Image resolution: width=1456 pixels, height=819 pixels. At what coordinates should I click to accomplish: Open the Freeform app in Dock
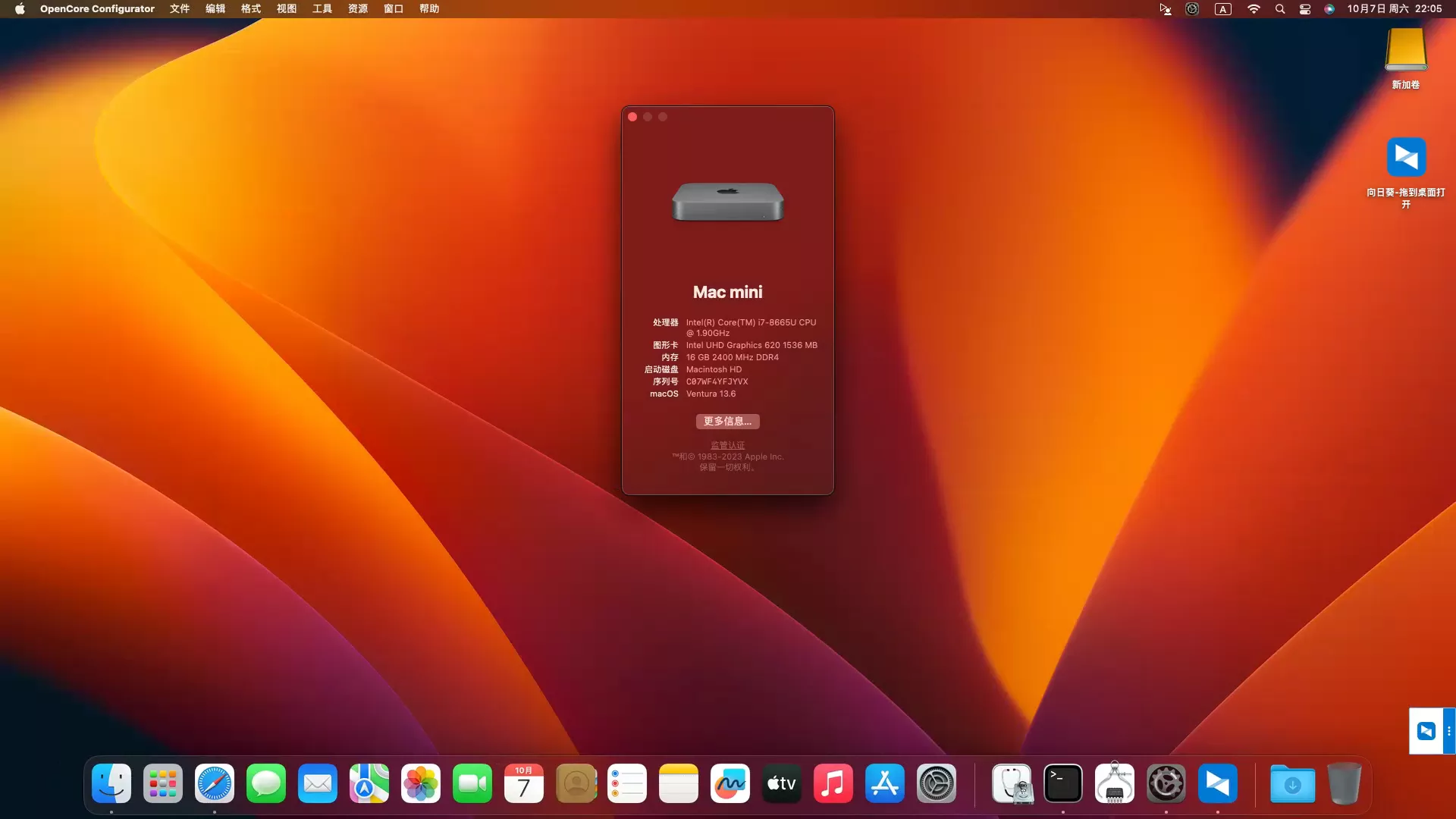(730, 784)
